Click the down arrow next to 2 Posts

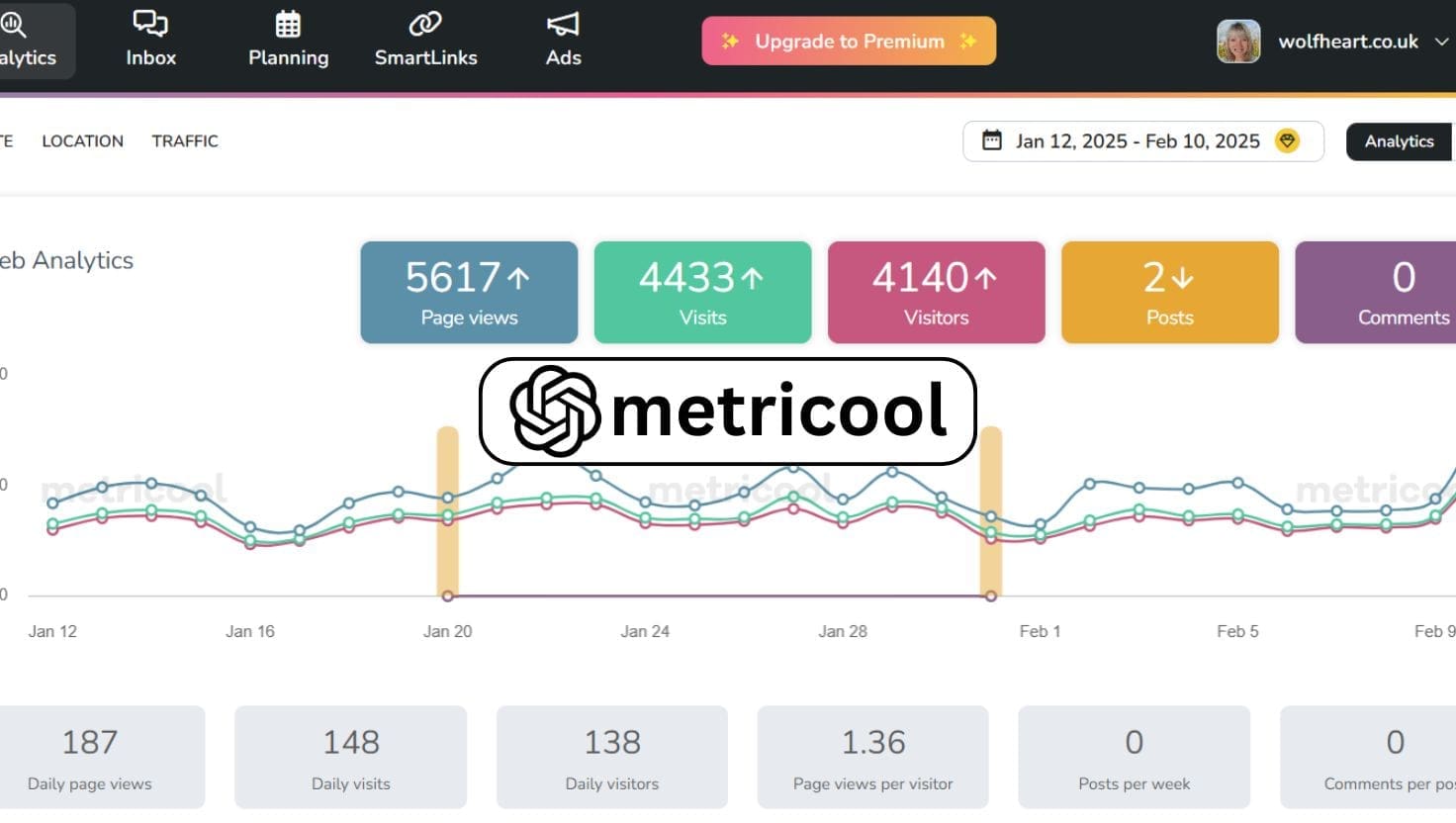(x=1182, y=279)
